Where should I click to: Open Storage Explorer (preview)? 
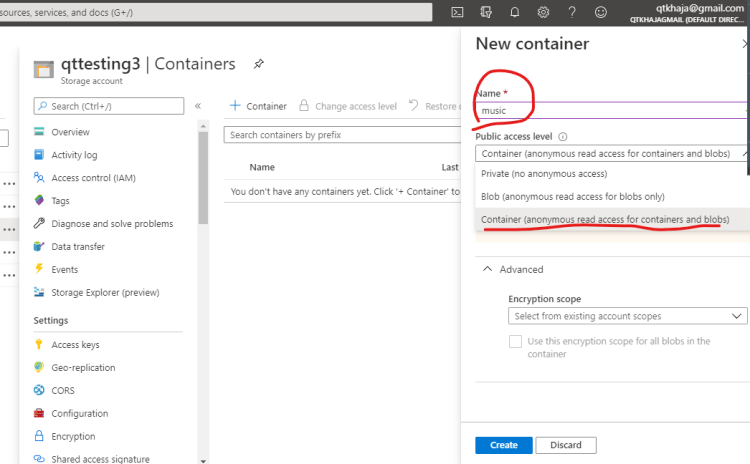(105, 293)
